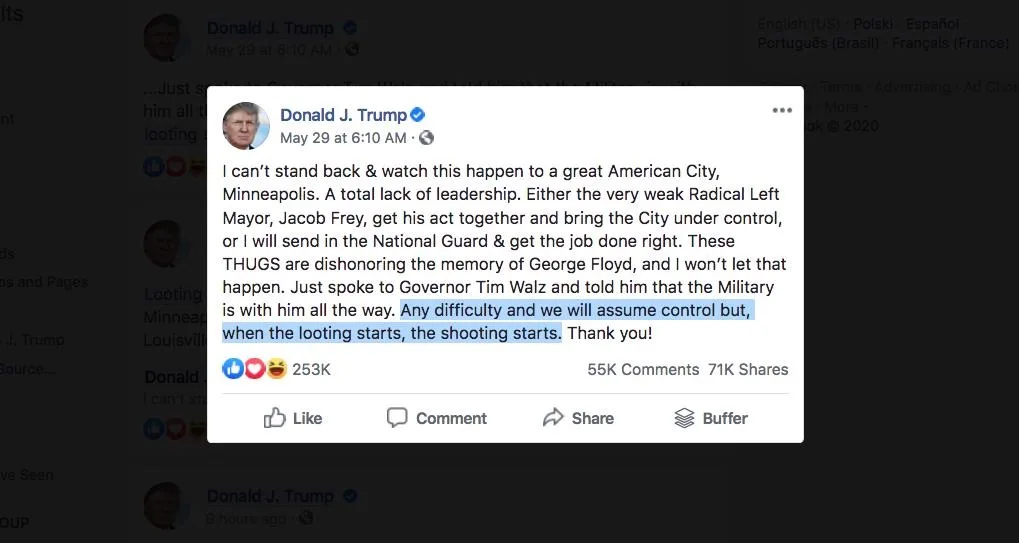This screenshot has width=1019, height=543.
Task: Click the Share arrow icon
Action: click(553, 418)
